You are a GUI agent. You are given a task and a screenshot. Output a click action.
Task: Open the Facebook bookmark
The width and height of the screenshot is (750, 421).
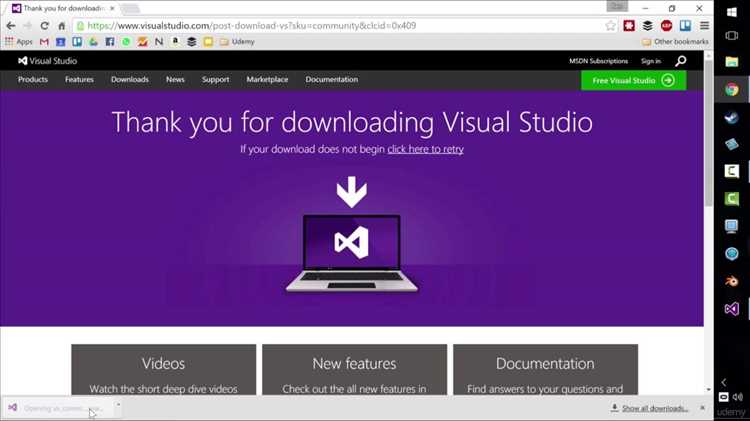[x=110, y=42]
